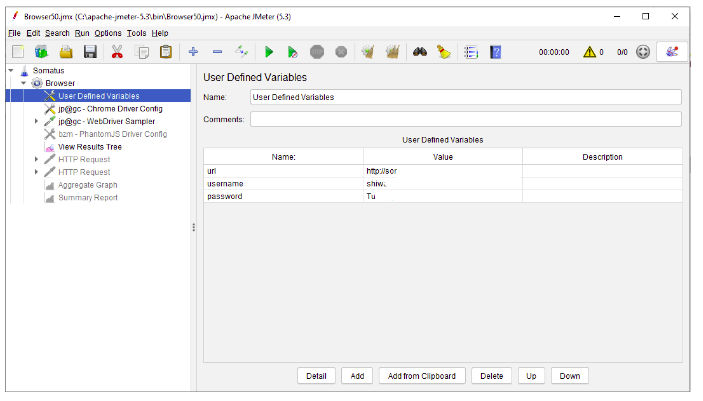Collapse the Browser thread group node
This screenshot has height=401, width=703.
(x=23, y=83)
